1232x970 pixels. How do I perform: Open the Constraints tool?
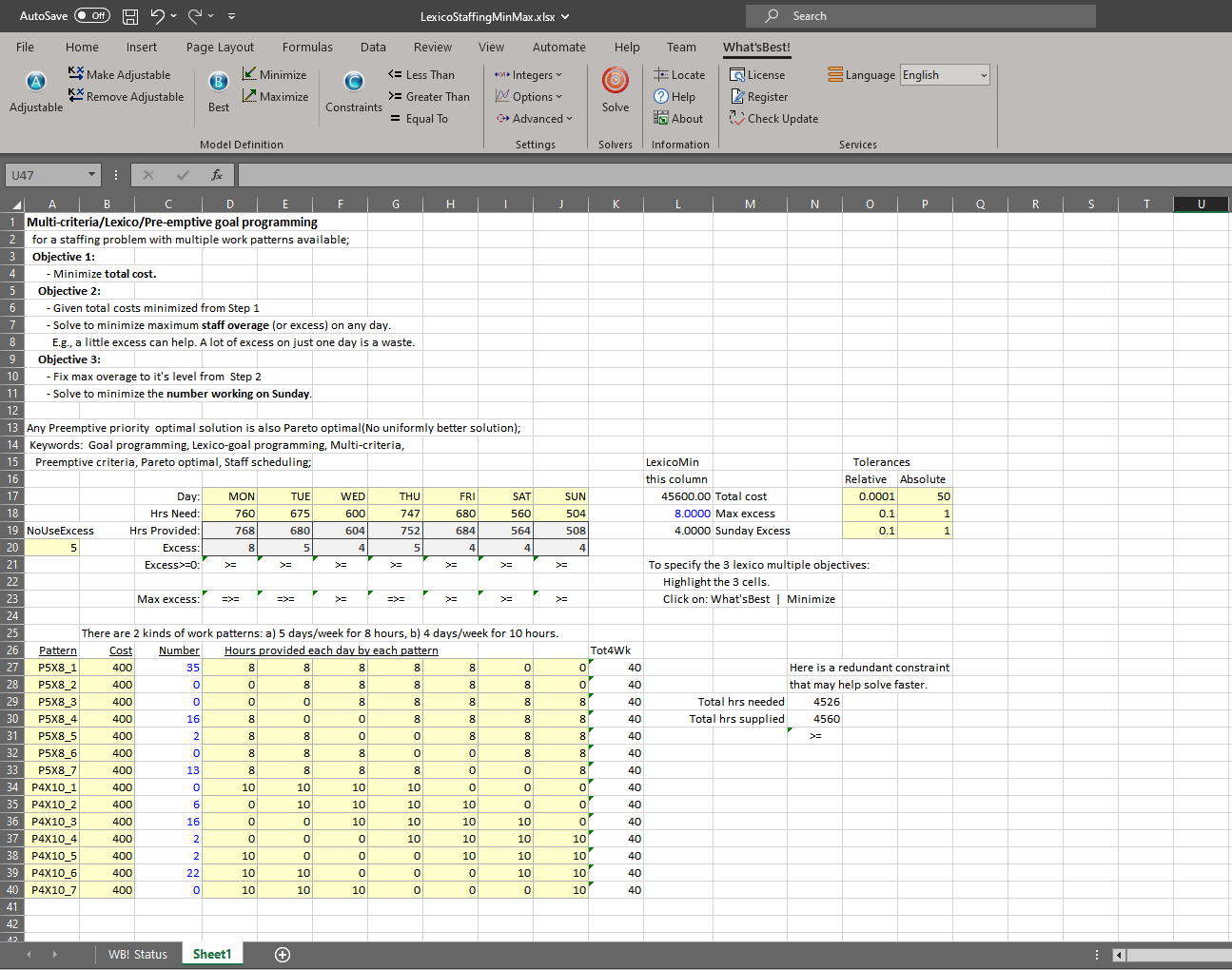tap(353, 83)
